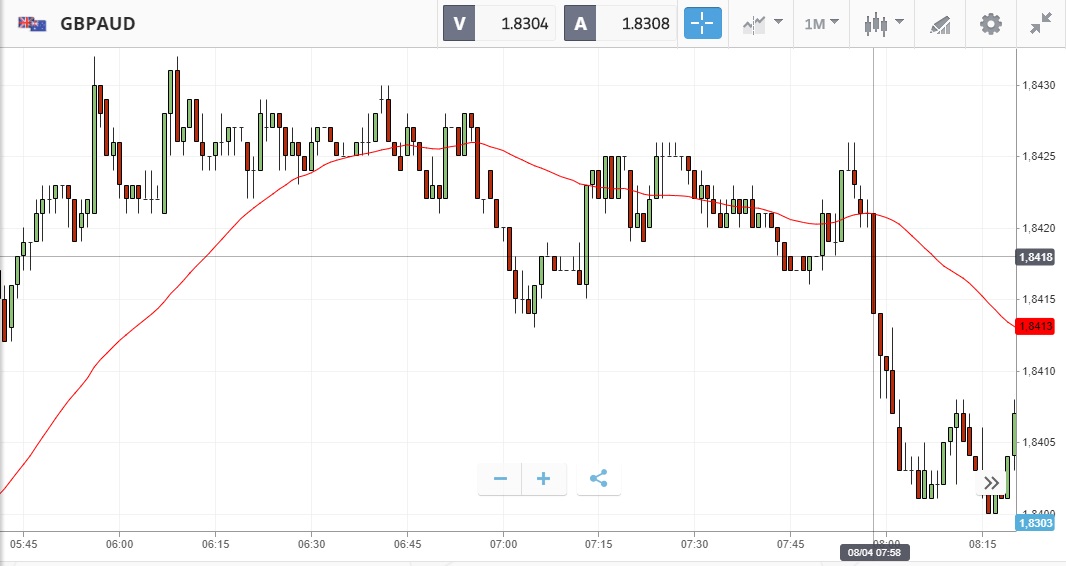Expand the candlestick chart type dropdown
Viewport: 1066px width, 566px height.
click(884, 23)
